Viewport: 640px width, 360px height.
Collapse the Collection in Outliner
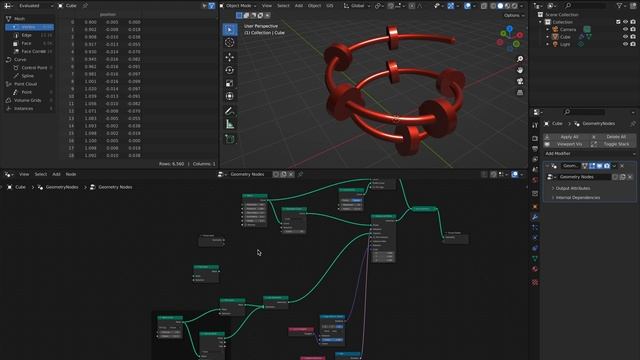pos(540,22)
